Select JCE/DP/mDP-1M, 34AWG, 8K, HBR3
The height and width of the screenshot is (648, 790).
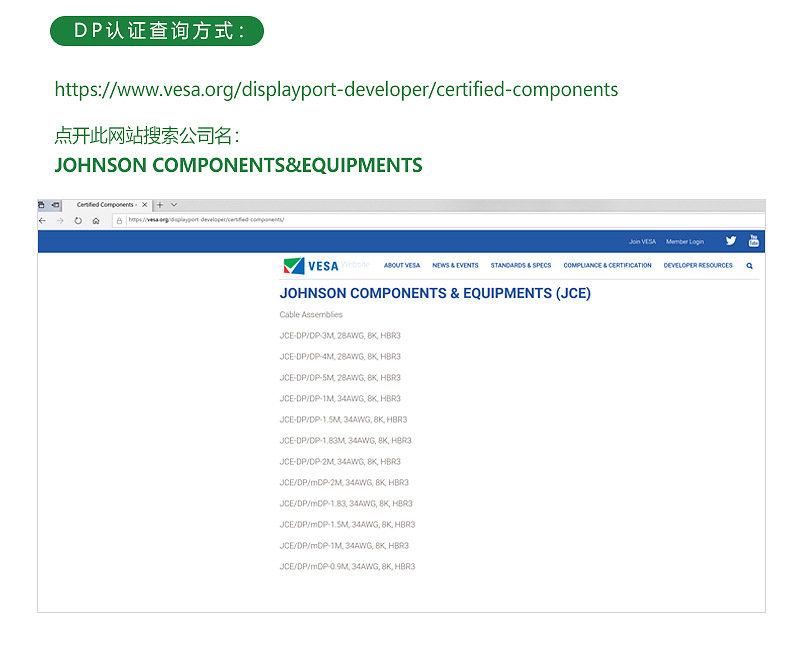pos(344,546)
